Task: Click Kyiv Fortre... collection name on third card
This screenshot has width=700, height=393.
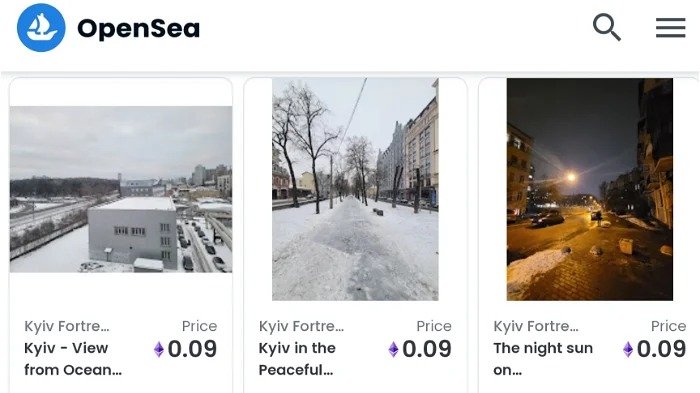Action: pyautogui.click(x=536, y=326)
